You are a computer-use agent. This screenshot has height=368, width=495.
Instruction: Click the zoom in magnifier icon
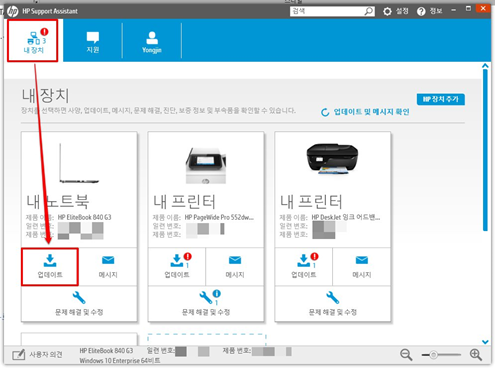coord(476,355)
